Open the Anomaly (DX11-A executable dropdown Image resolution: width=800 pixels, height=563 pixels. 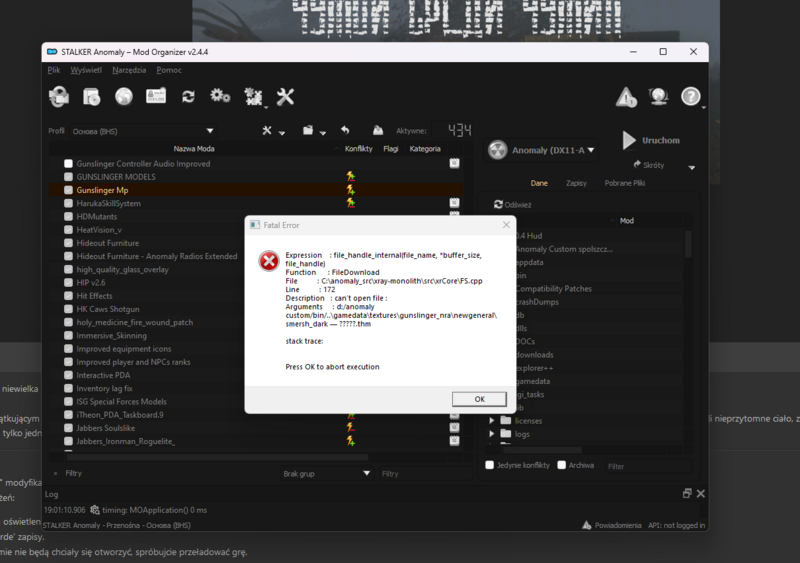pos(542,150)
